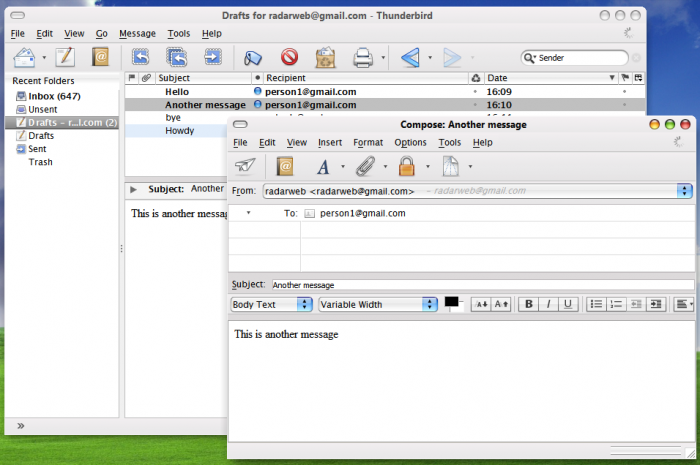Open the Print dropdown arrow in main toolbar

pyautogui.click(x=383, y=58)
